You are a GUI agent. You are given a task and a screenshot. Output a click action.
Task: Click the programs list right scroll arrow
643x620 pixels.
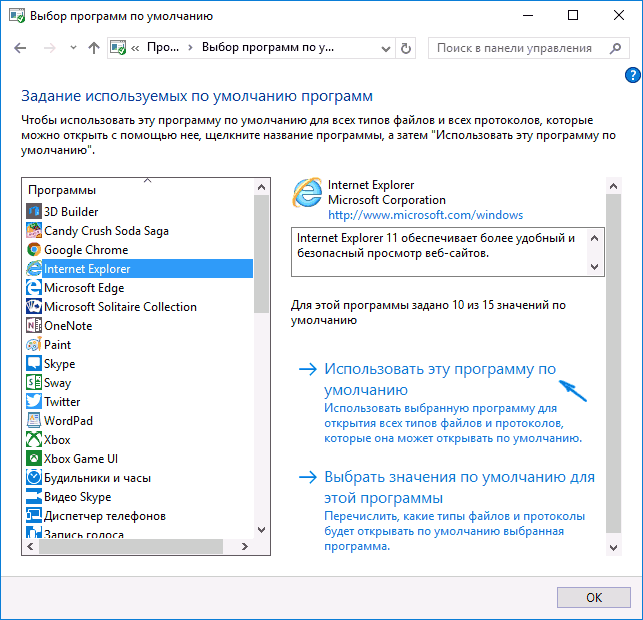(245, 546)
